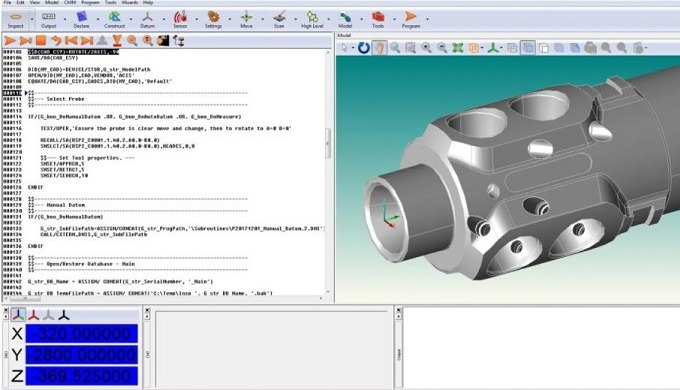Open the Scan toolbar group
The width and height of the screenshot is (680, 390).
point(279,20)
